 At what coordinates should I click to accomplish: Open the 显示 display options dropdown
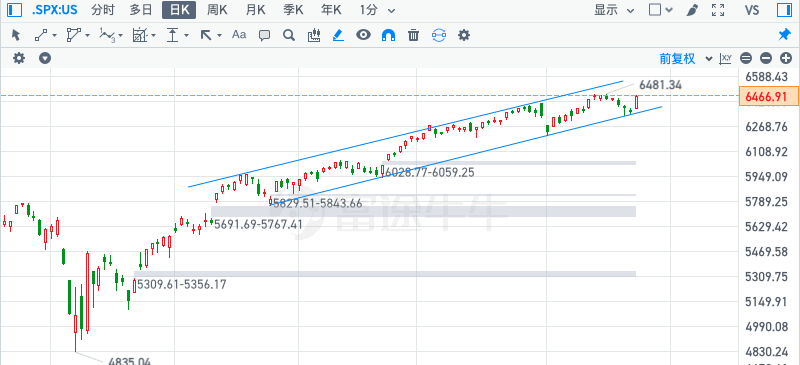point(614,10)
